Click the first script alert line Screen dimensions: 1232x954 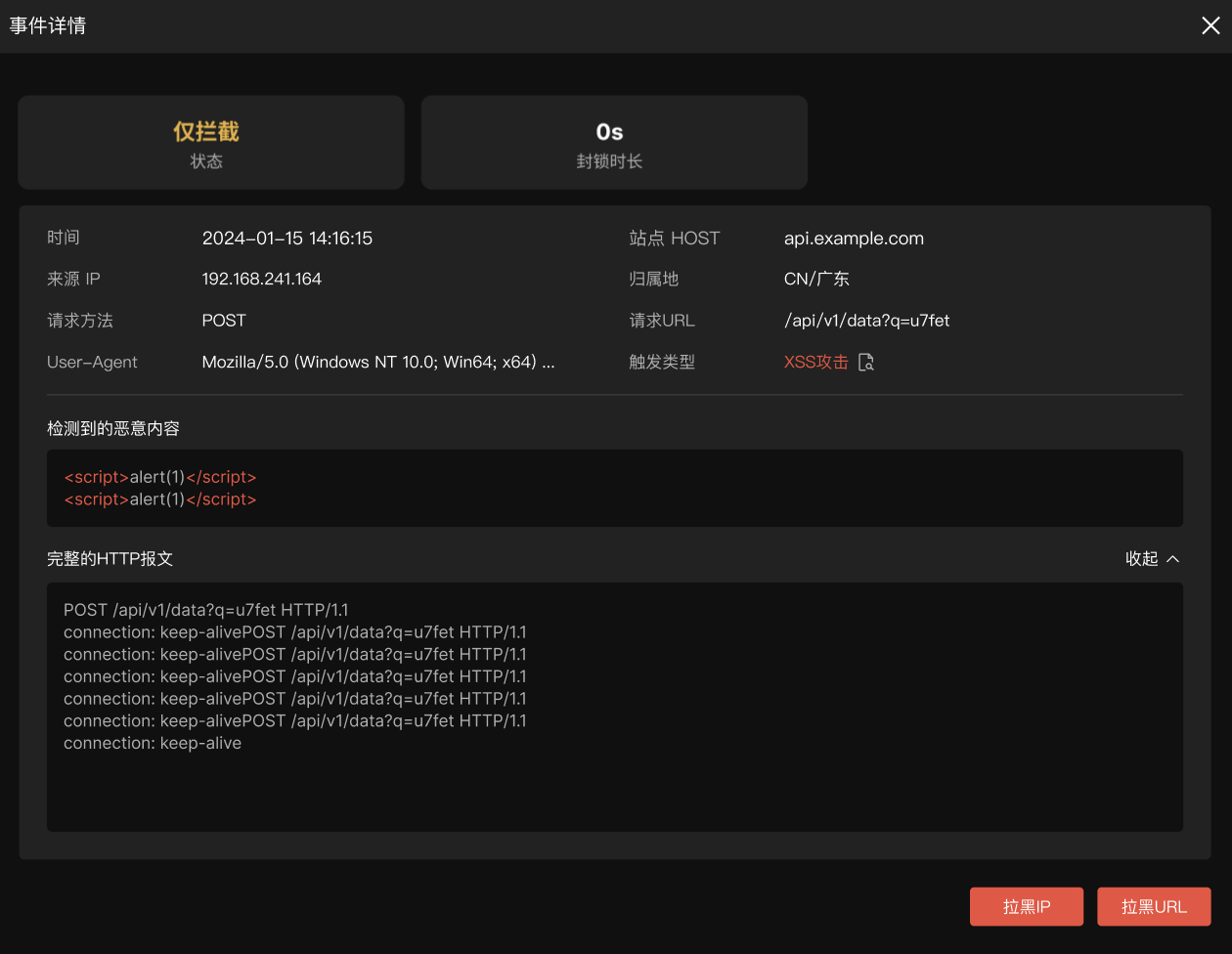tap(160, 477)
